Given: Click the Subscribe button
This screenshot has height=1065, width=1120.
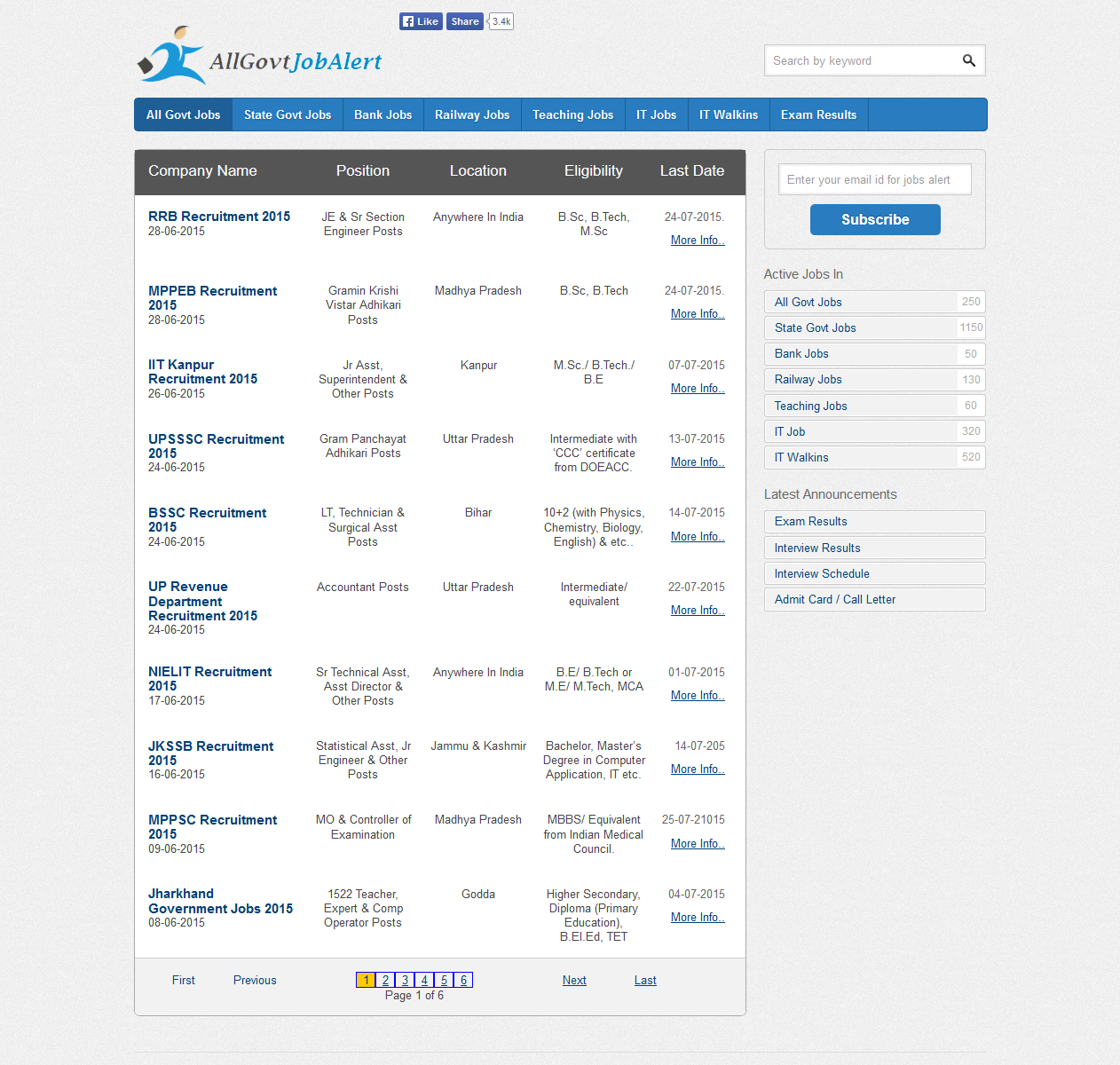Looking at the screenshot, I should pos(875,219).
